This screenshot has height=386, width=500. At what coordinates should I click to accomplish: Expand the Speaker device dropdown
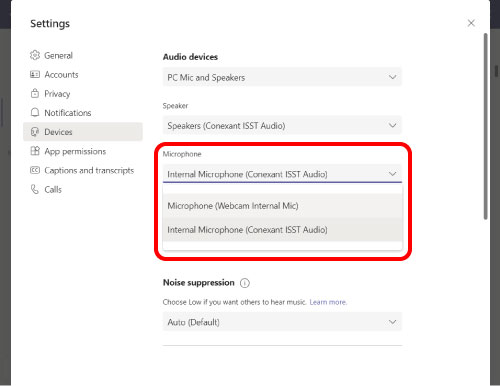coord(282,125)
